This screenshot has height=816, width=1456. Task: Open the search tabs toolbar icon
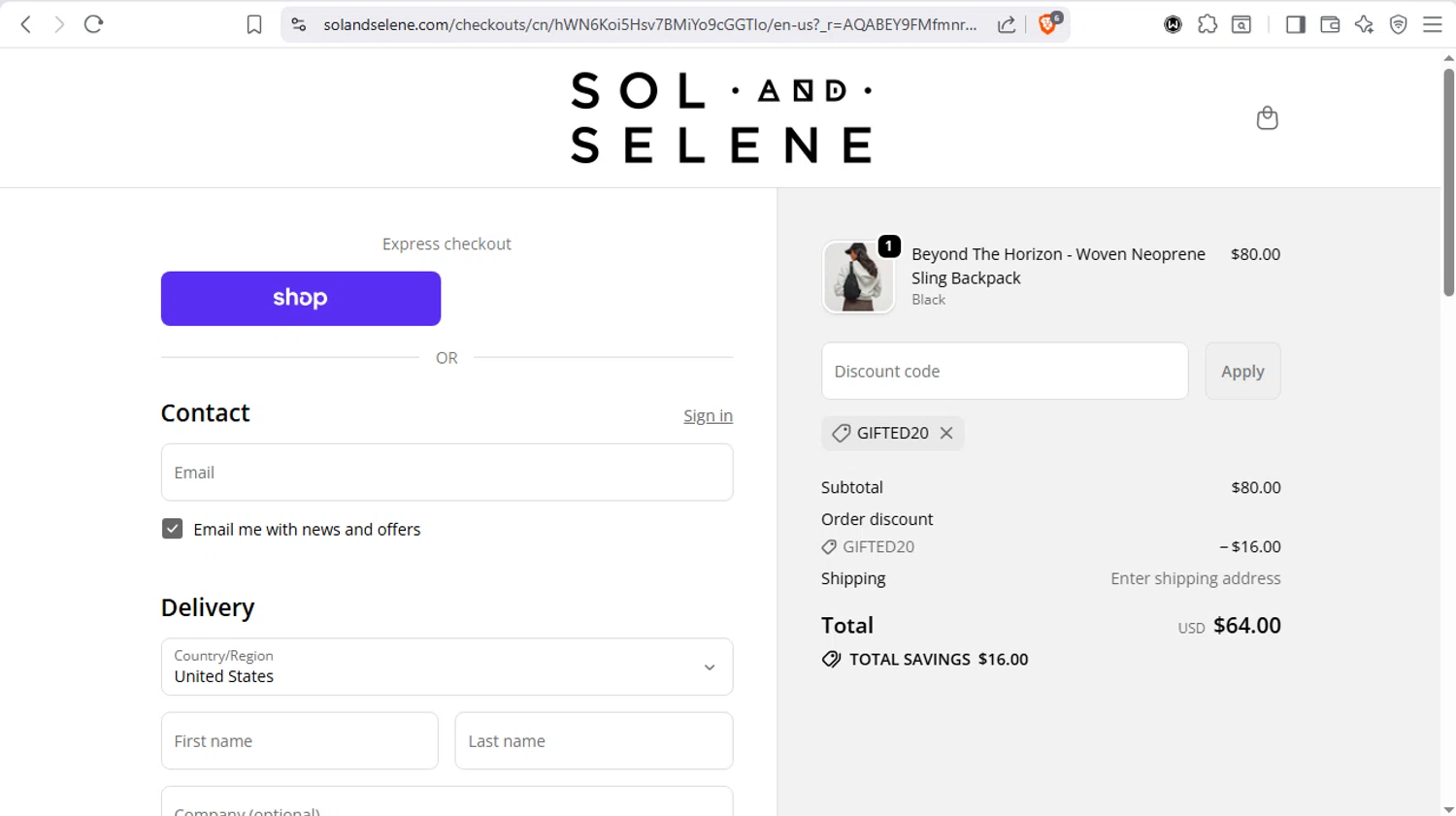click(x=1241, y=24)
